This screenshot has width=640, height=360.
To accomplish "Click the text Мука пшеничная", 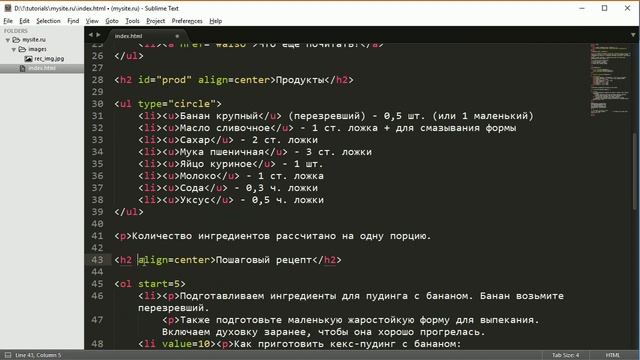I will click(222, 152).
